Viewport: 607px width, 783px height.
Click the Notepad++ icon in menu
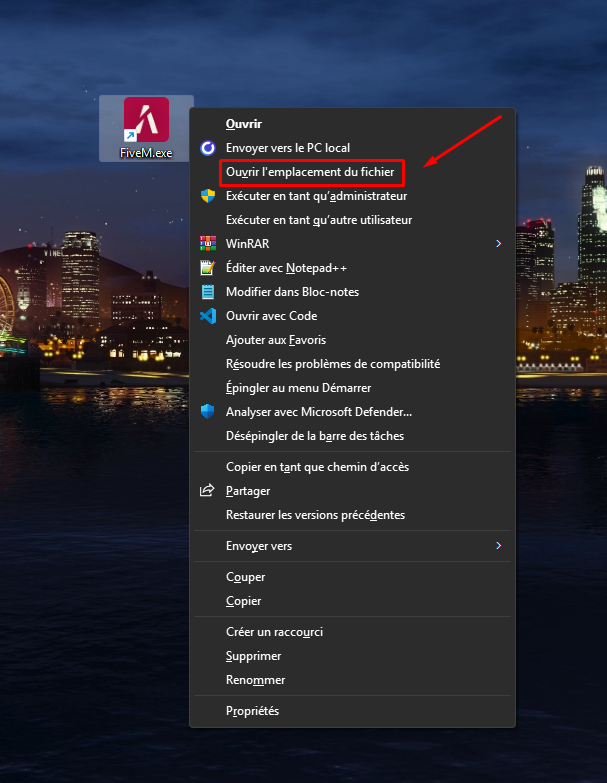tap(208, 268)
